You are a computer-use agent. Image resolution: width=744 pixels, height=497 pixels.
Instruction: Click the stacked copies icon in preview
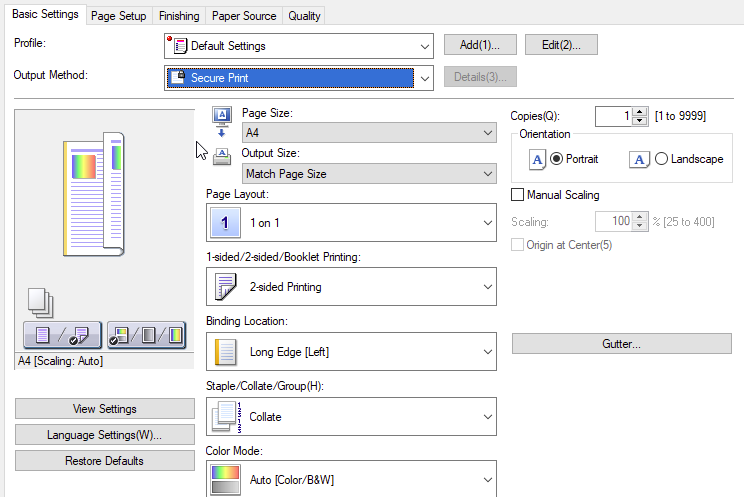[40, 303]
